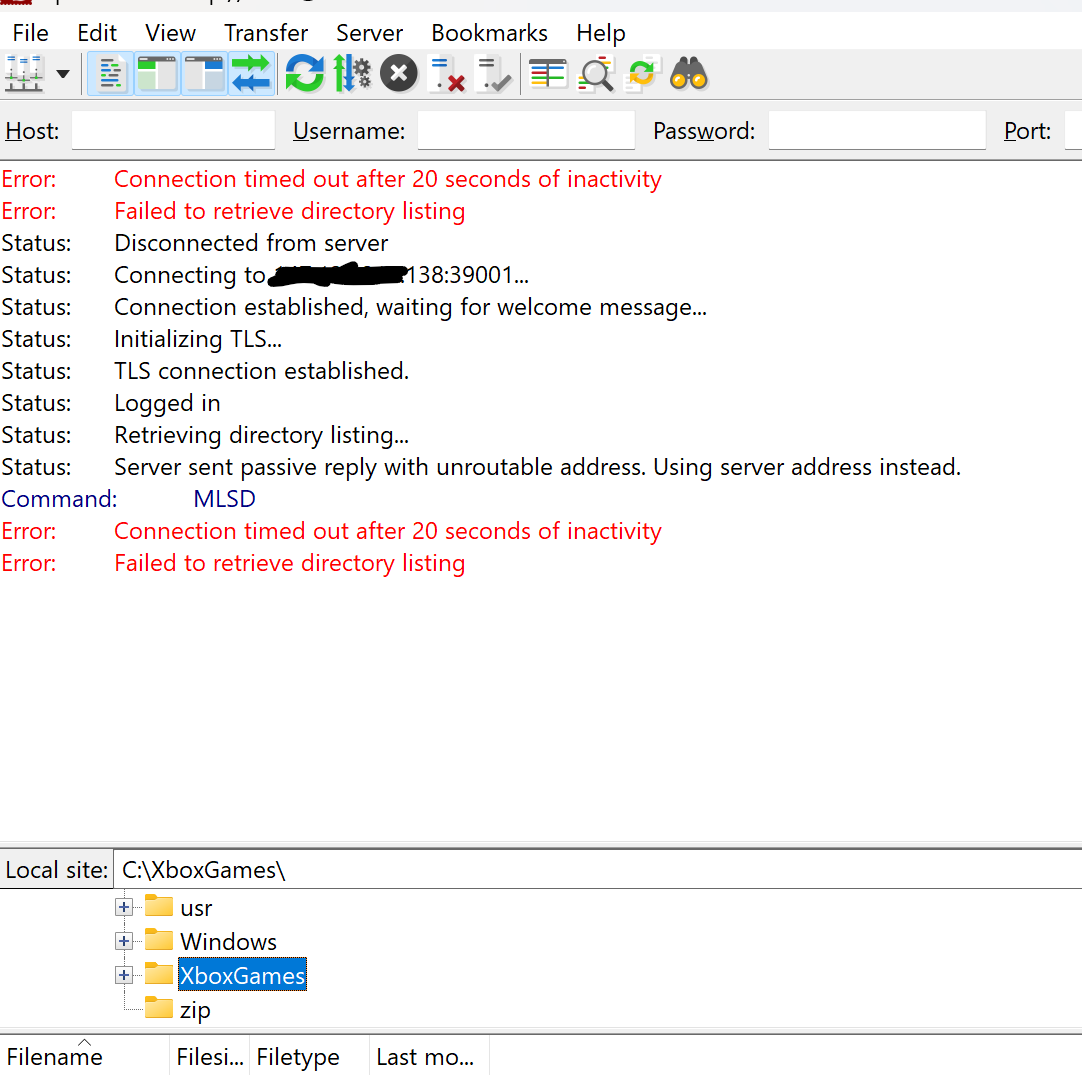The height and width of the screenshot is (1080, 1082).
Task: Open the file search with the binoculars icon
Action: (x=688, y=72)
